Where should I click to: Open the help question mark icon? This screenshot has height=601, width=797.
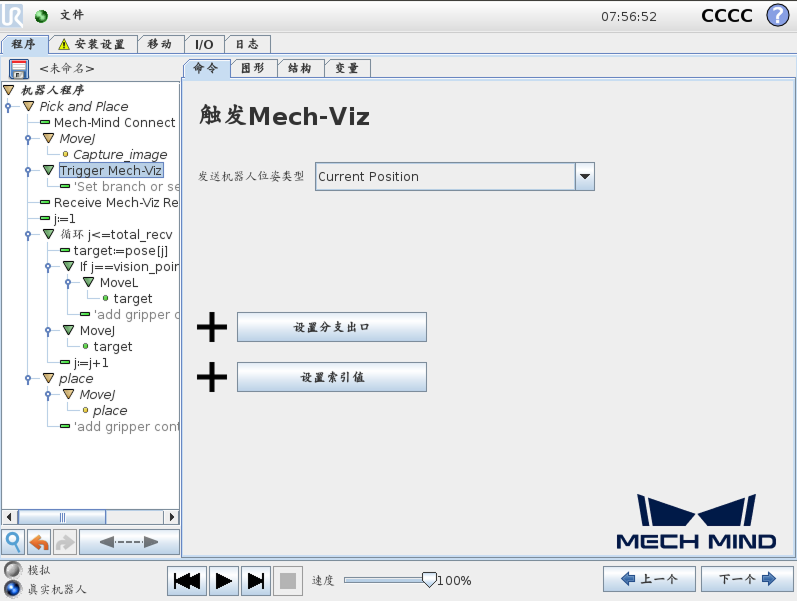pyautogui.click(x=778, y=15)
